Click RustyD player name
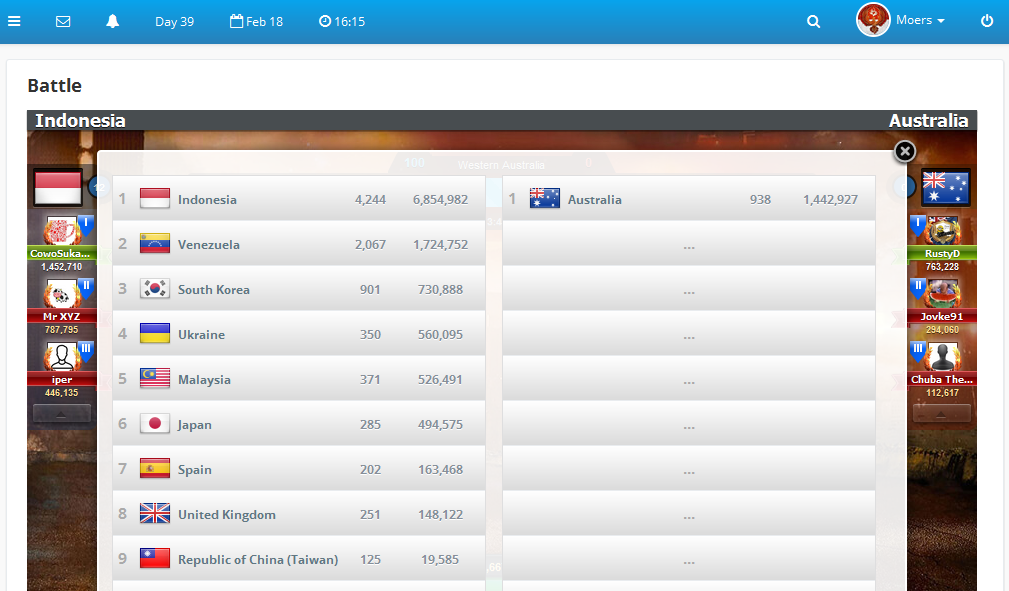Image resolution: width=1009 pixels, height=591 pixels. coord(942,253)
